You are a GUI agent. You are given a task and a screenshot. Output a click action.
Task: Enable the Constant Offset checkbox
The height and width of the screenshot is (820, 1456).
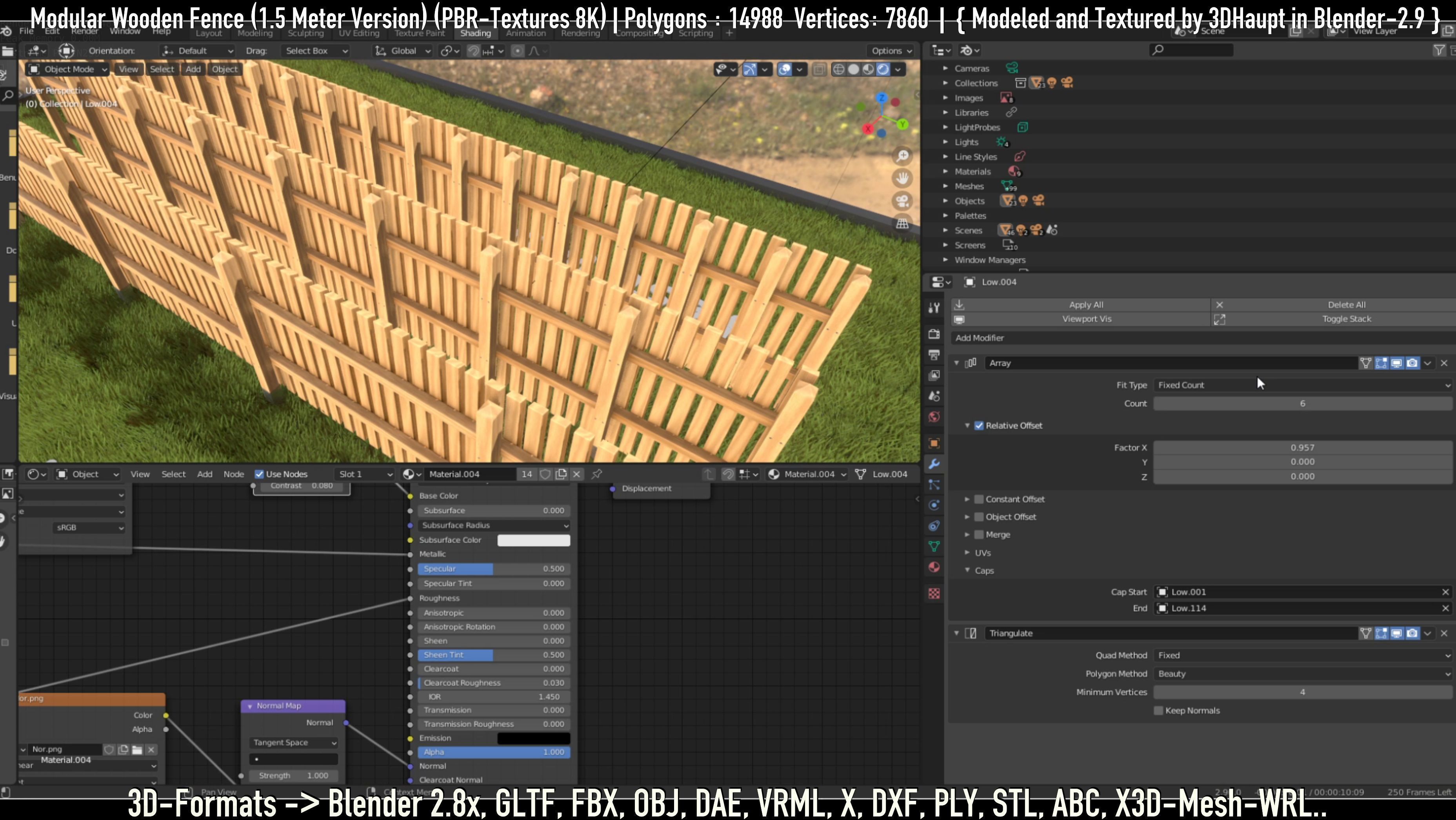[979, 499]
